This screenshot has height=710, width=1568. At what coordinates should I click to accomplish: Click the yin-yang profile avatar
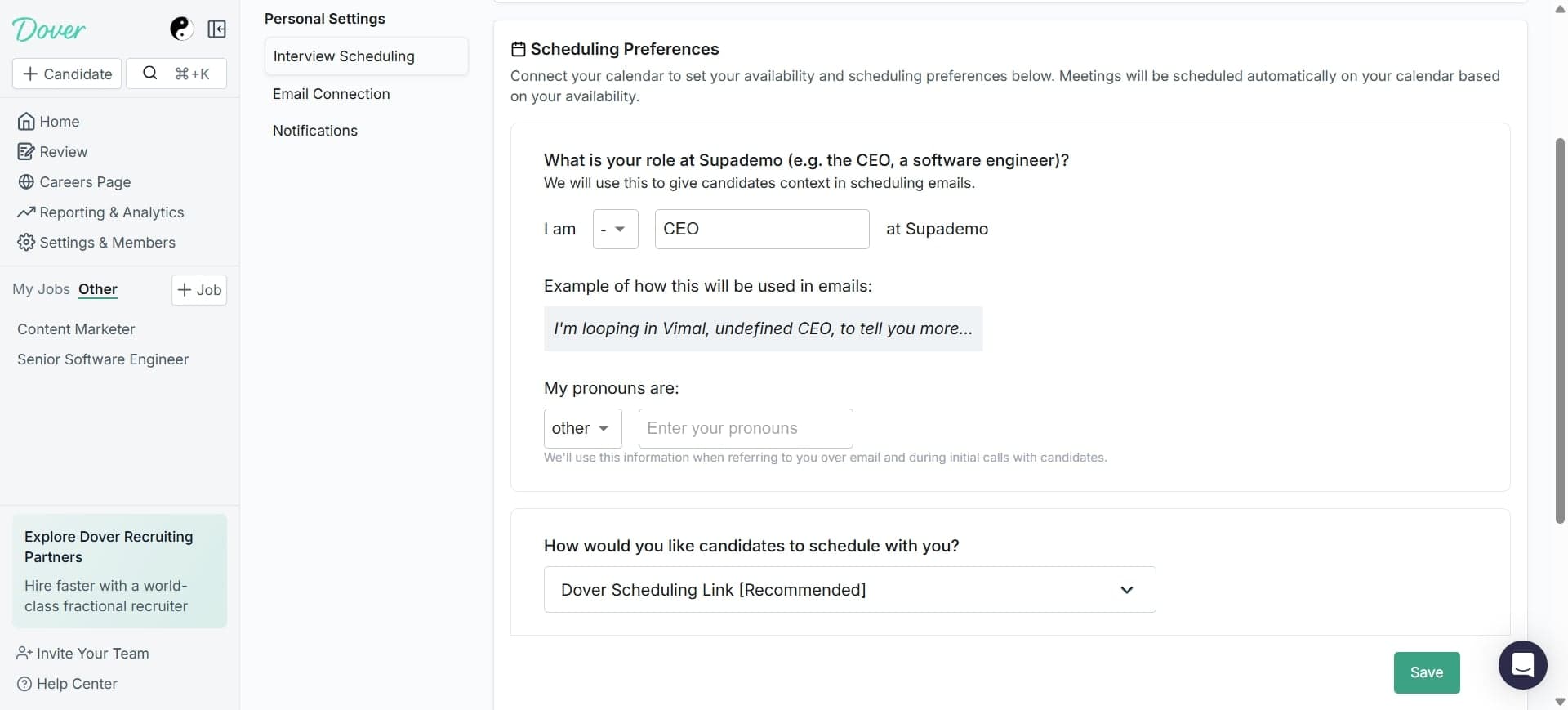180,29
